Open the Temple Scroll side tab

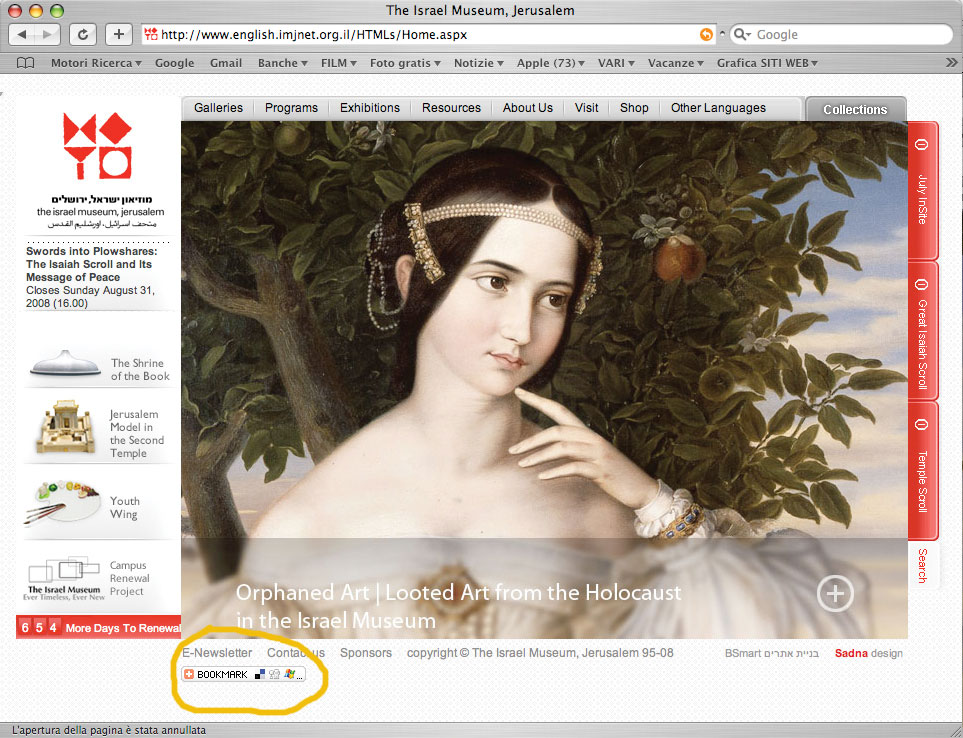point(922,471)
